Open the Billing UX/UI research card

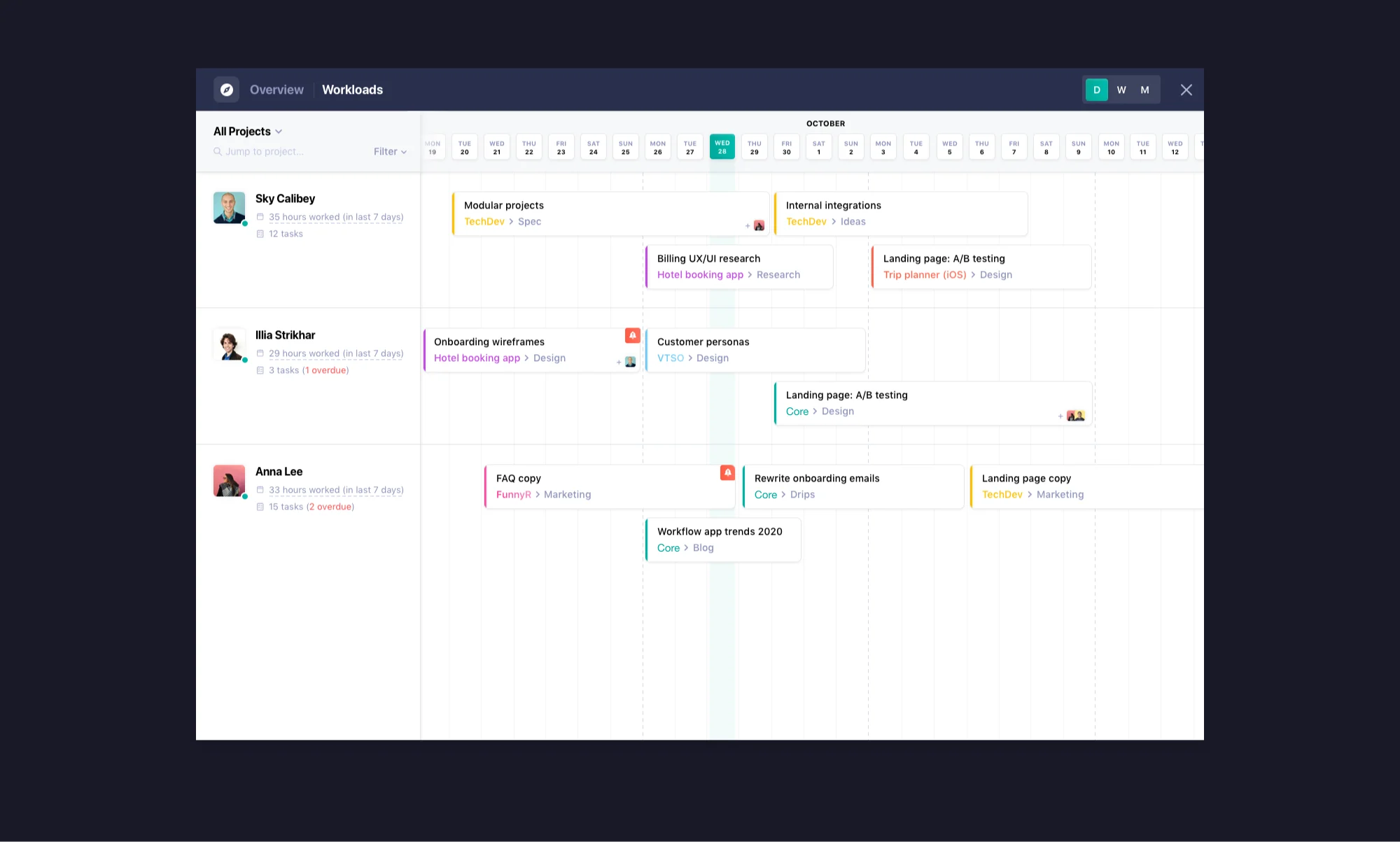click(x=739, y=267)
